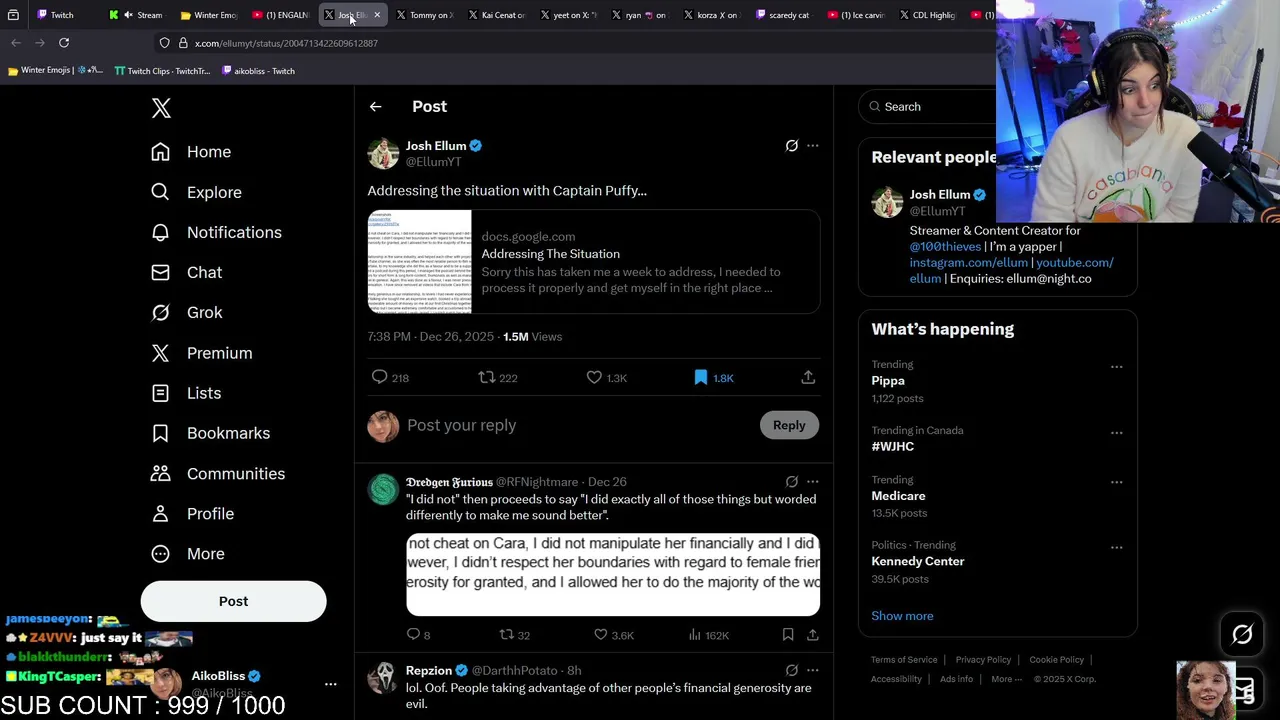Open Chat from the sidebar
The width and height of the screenshot is (1280, 720).
coord(186,272)
